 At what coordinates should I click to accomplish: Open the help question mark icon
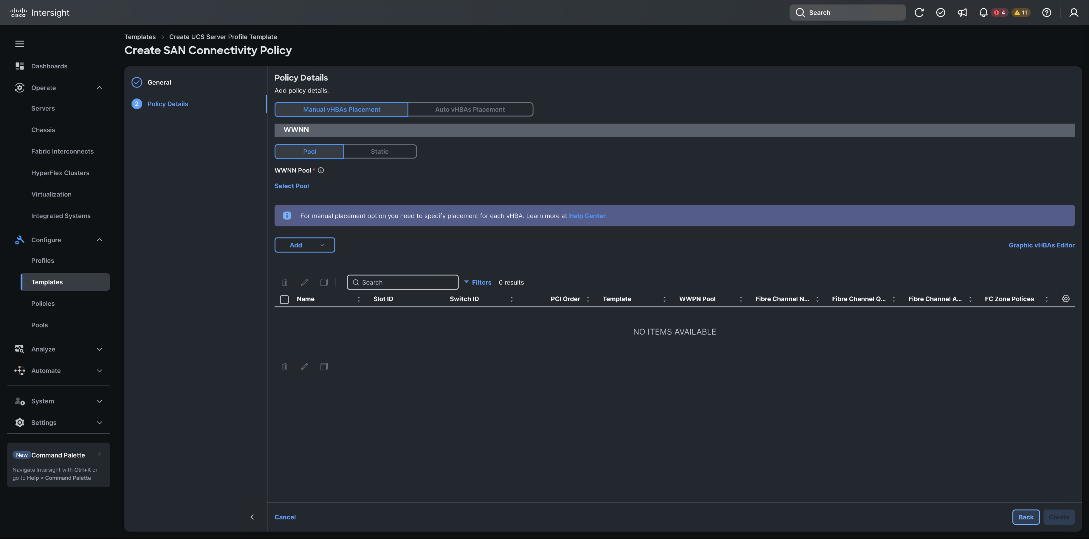(1047, 13)
